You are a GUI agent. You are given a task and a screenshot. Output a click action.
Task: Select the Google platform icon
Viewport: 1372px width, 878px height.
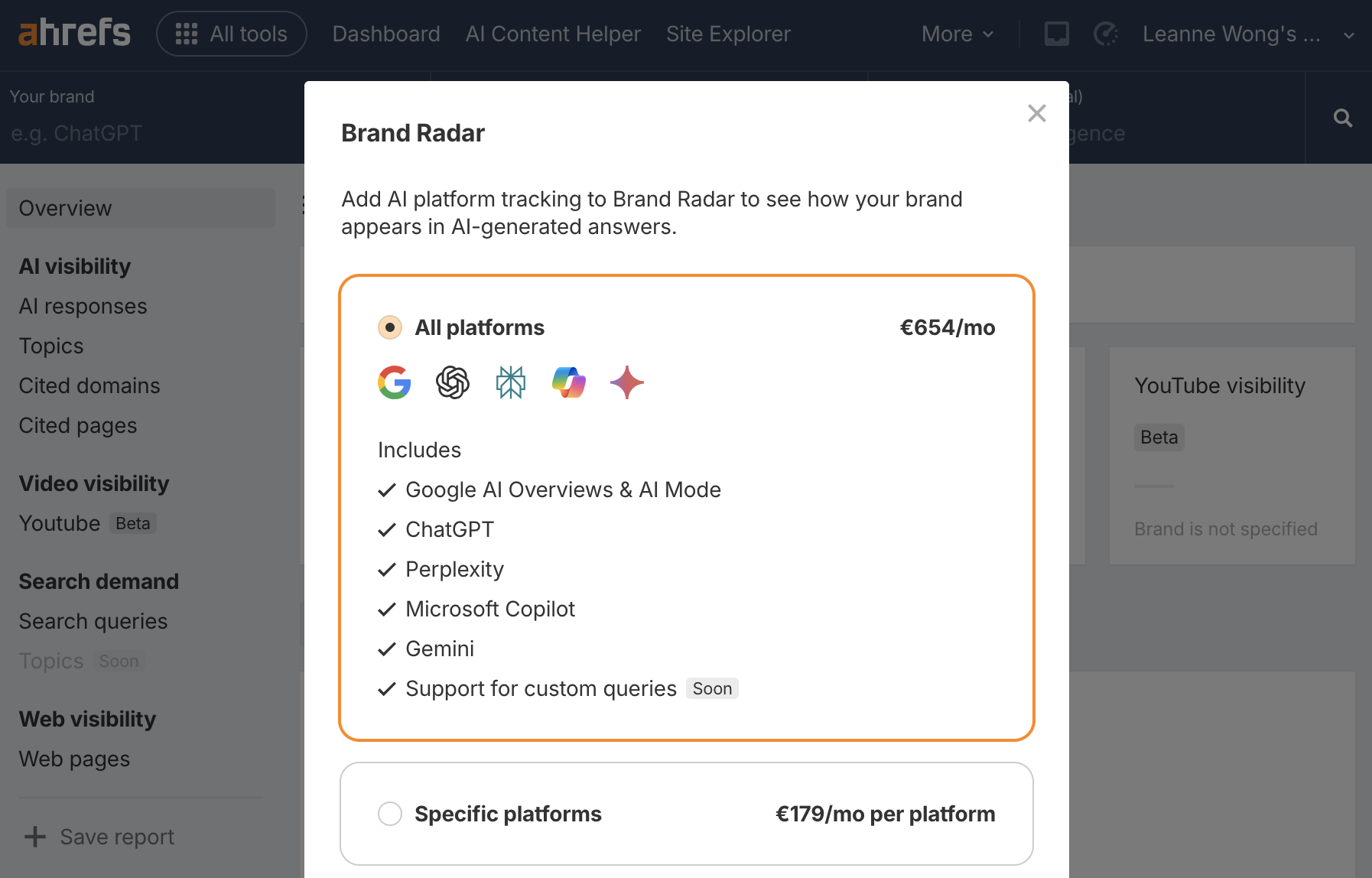(393, 382)
